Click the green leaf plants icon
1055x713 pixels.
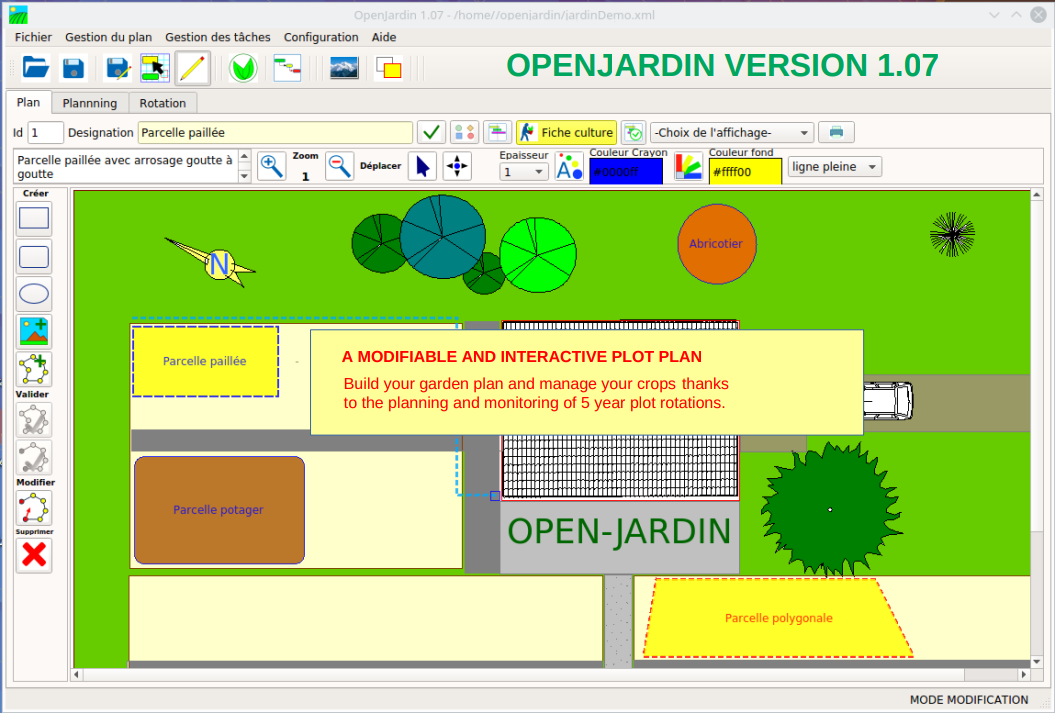(x=241, y=67)
